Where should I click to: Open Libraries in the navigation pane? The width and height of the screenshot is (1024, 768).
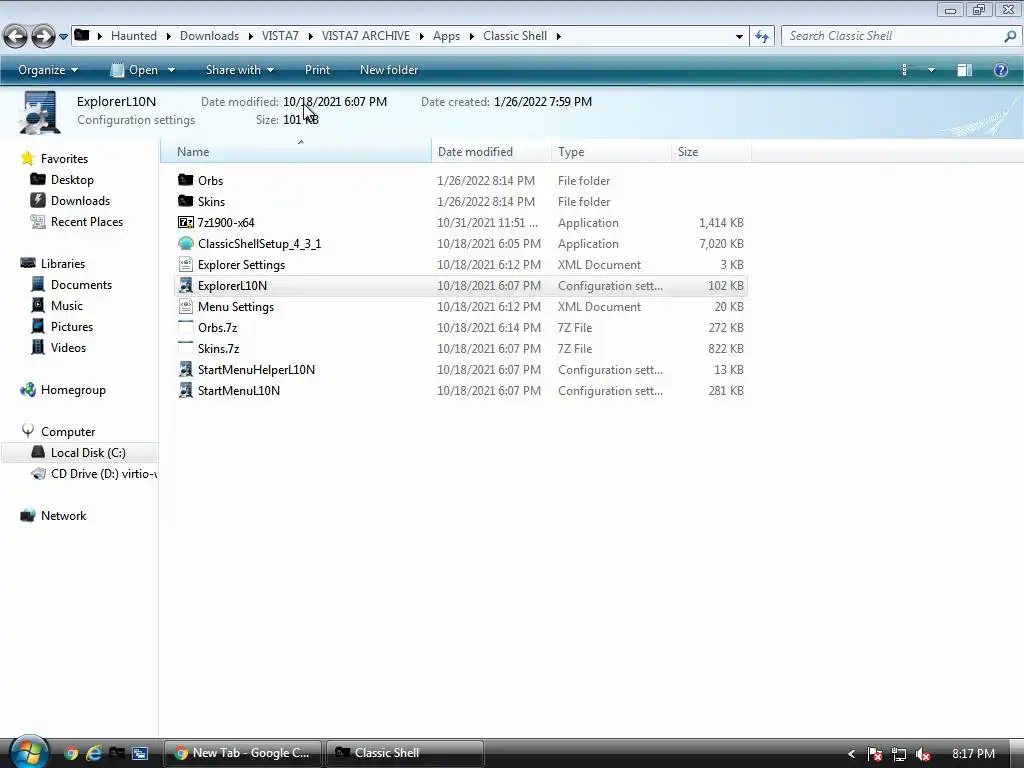coord(63,263)
